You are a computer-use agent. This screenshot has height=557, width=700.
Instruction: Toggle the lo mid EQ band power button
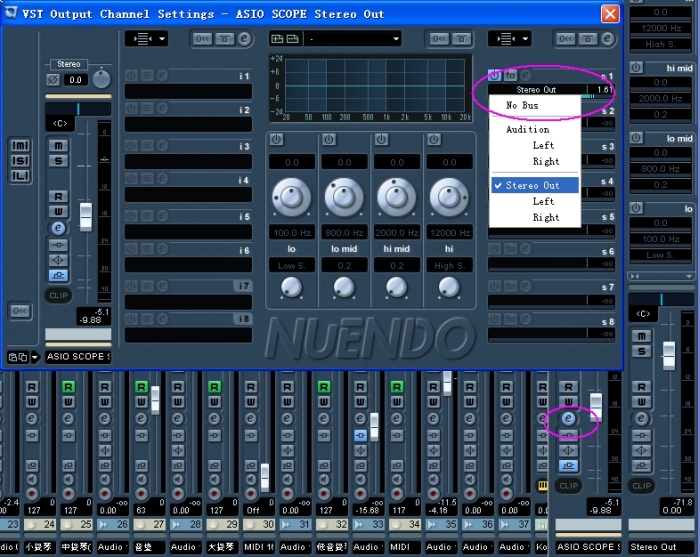point(329,140)
